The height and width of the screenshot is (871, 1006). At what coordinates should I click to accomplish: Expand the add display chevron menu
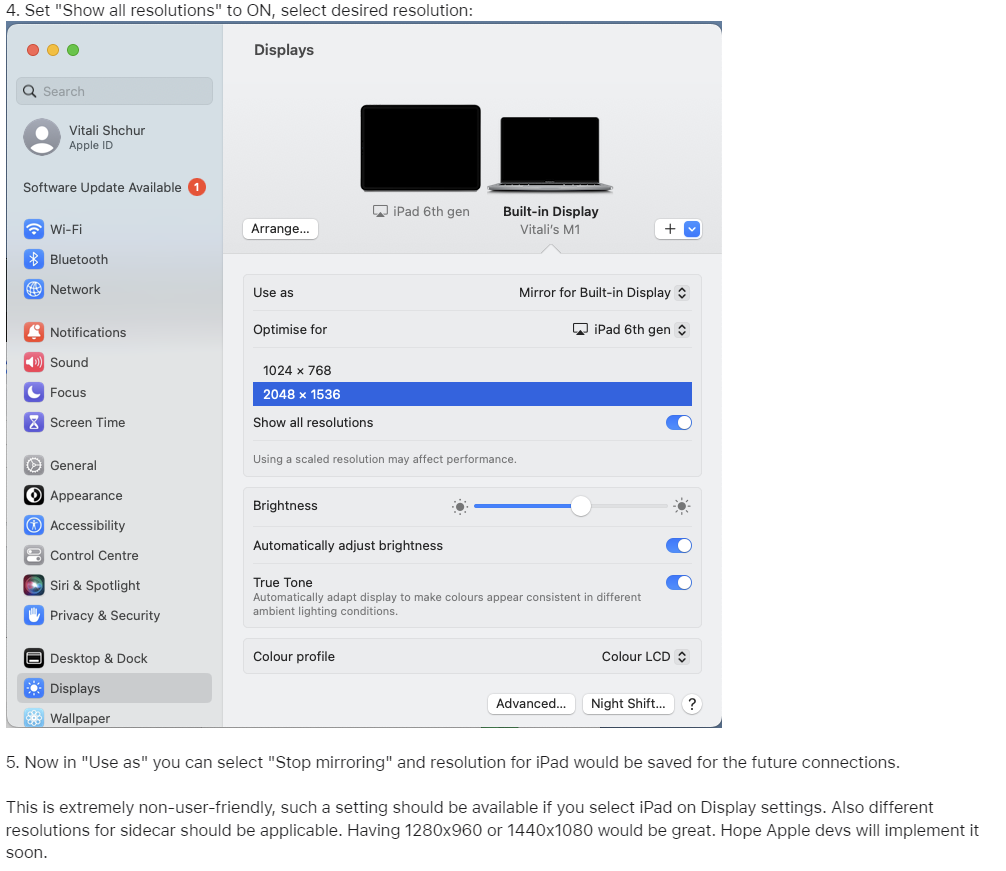692,229
